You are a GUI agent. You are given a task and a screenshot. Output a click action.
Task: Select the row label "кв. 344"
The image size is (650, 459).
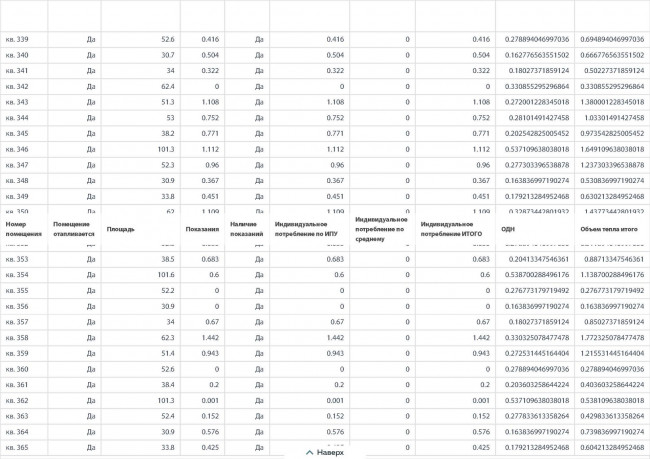pos(17,118)
